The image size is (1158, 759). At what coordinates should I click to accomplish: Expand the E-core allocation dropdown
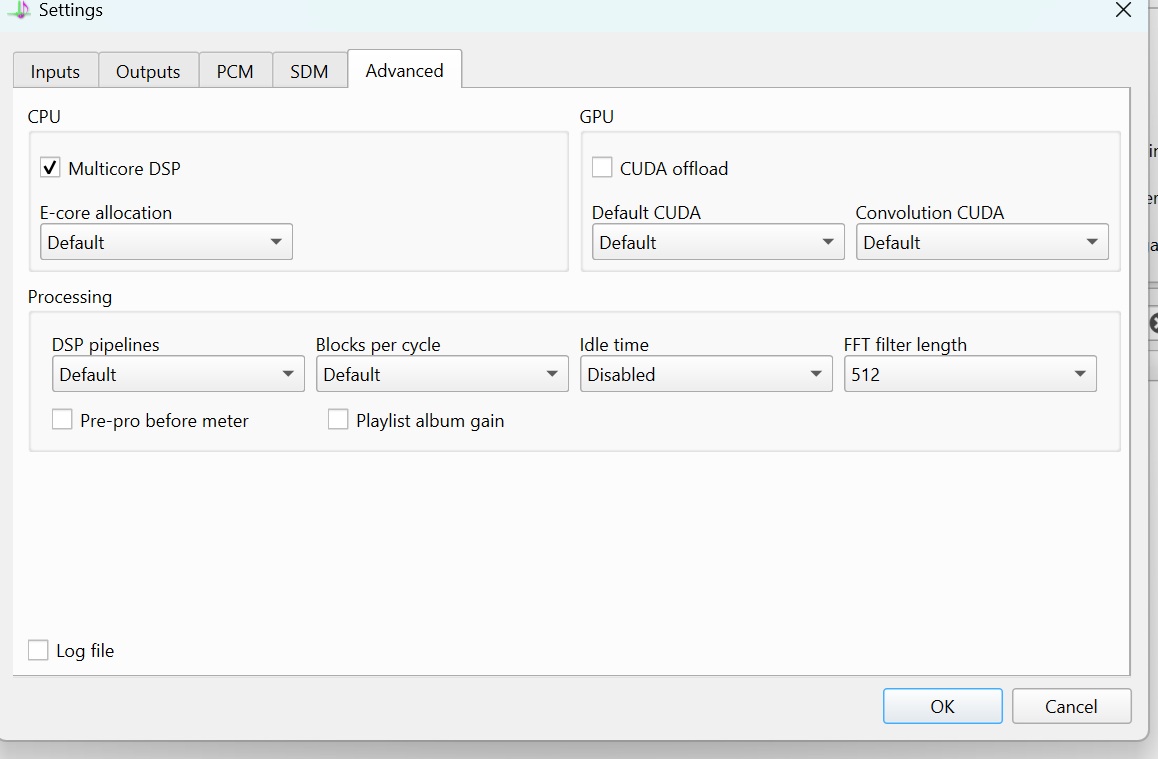tap(166, 241)
